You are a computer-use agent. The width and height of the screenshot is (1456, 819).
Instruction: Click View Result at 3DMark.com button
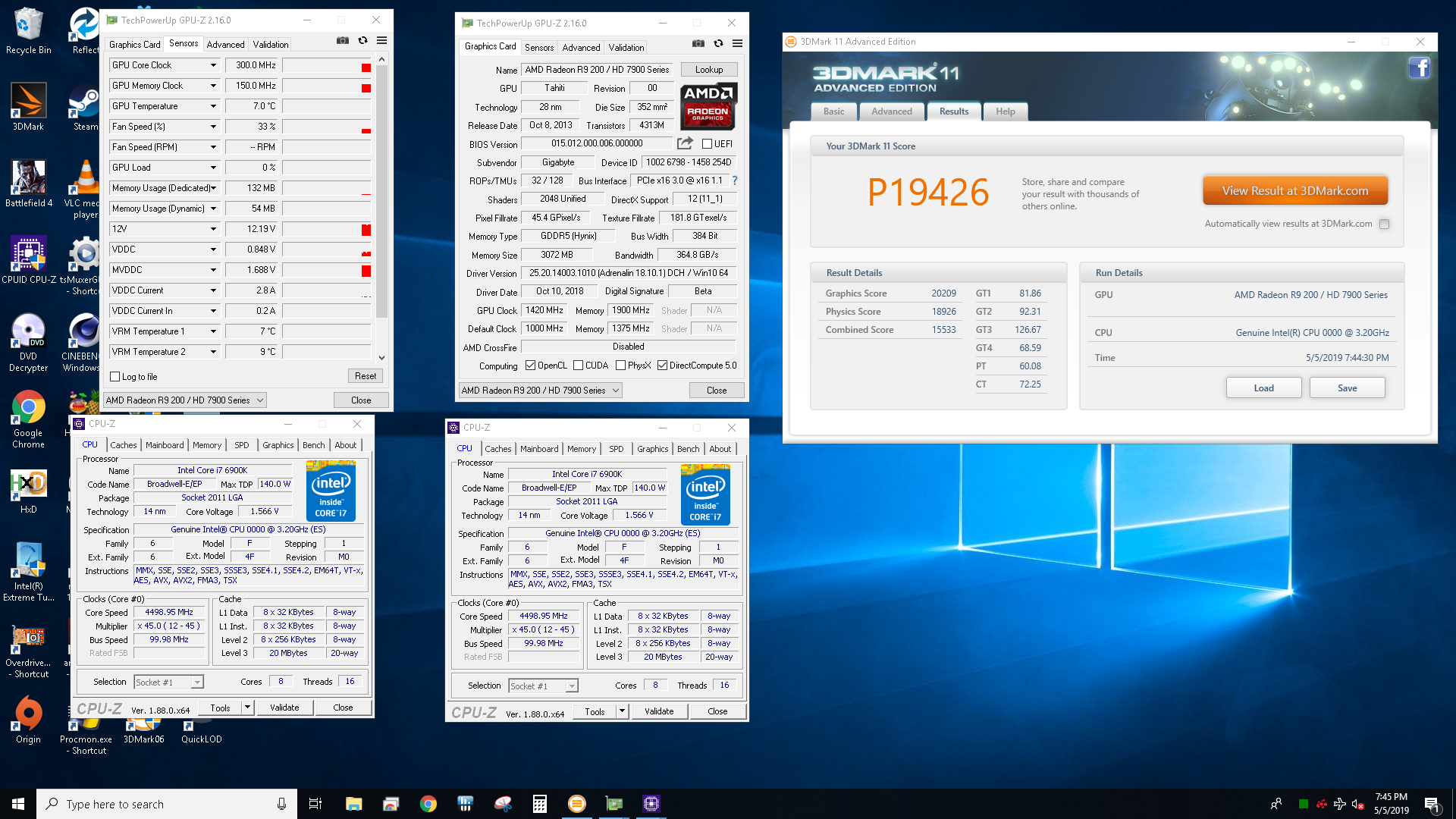[1295, 191]
